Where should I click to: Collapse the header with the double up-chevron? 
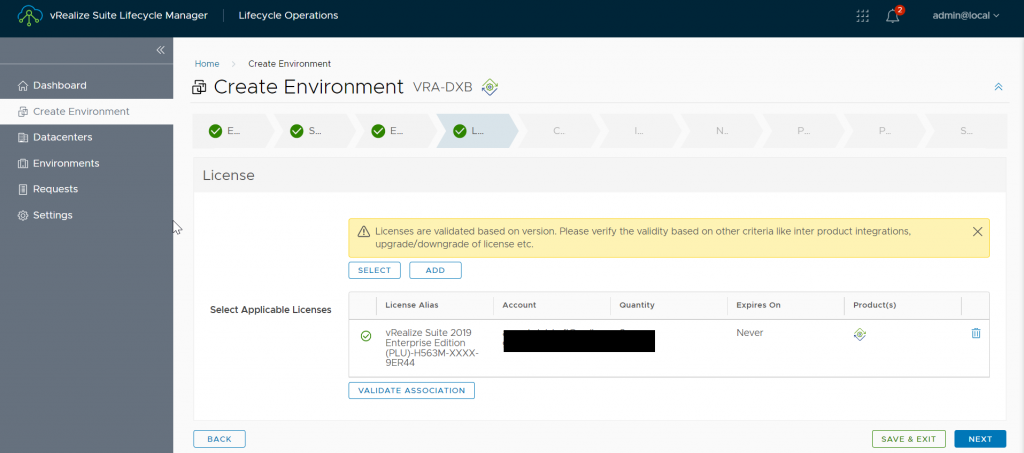[x=998, y=87]
